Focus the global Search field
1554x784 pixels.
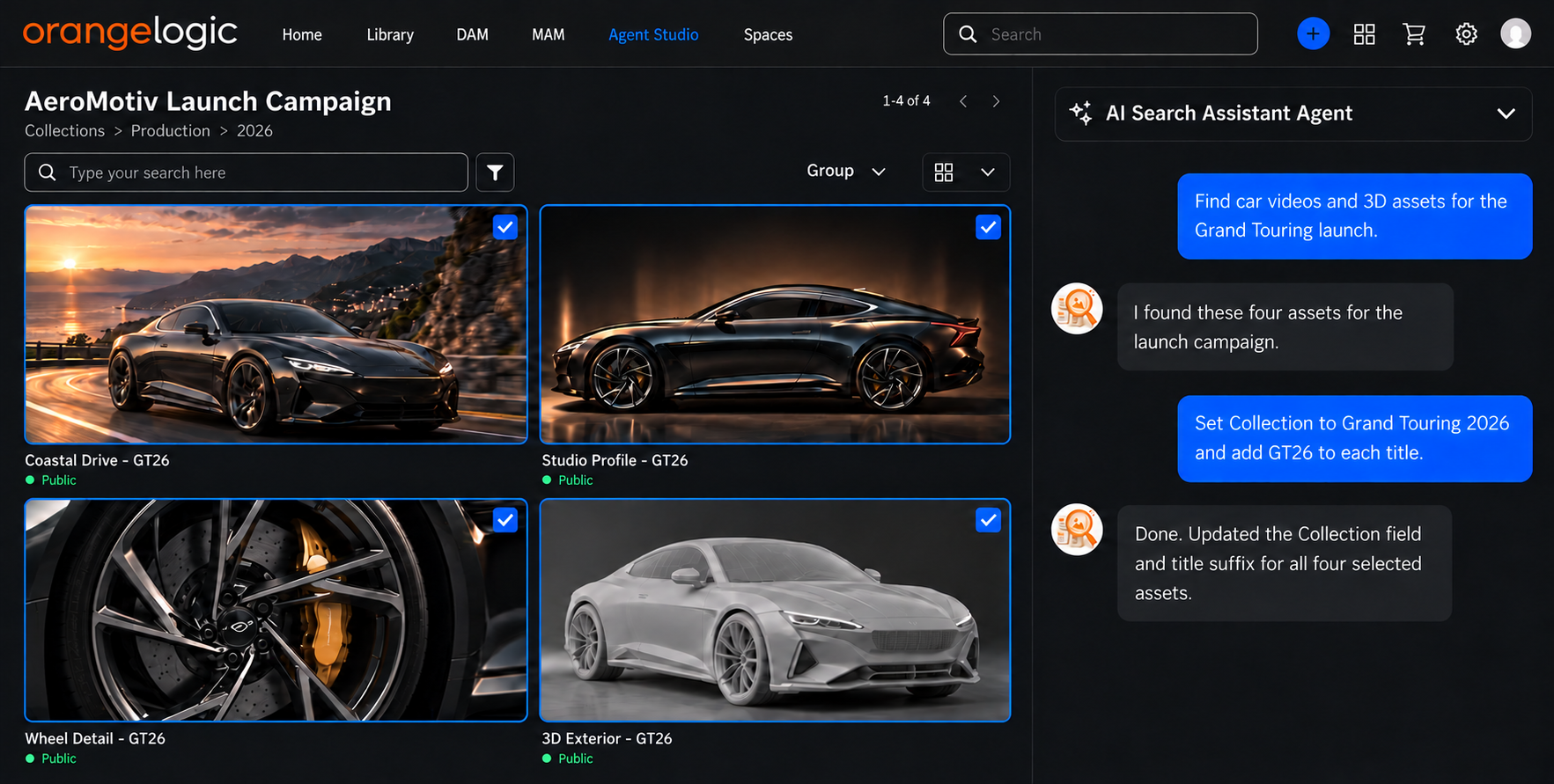(1100, 34)
